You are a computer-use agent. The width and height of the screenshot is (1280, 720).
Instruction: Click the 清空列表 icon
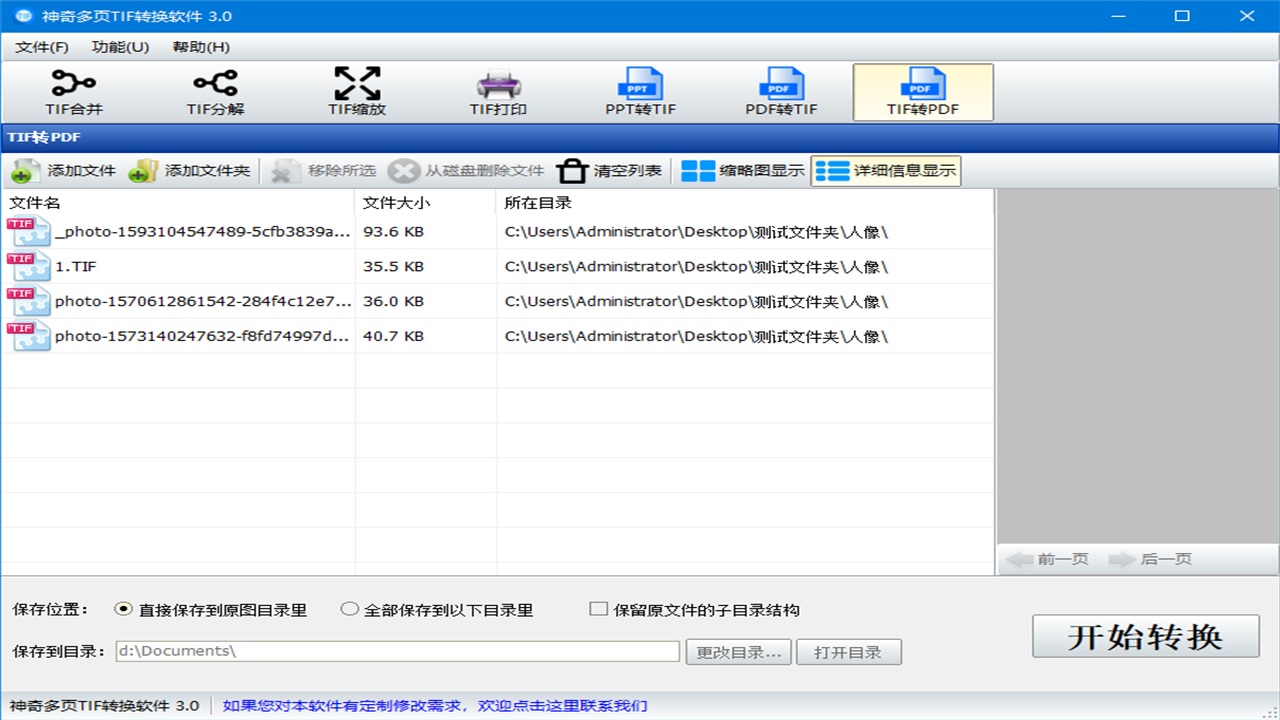click(613, 170)
